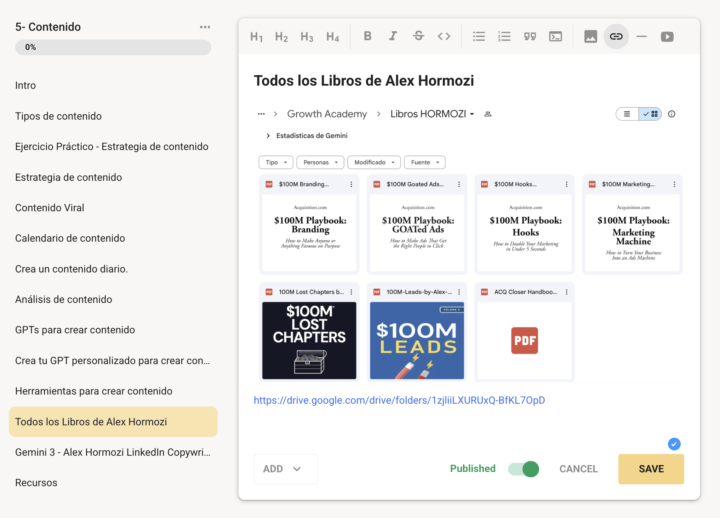Insert a bulleted list

tap(479, 36)
